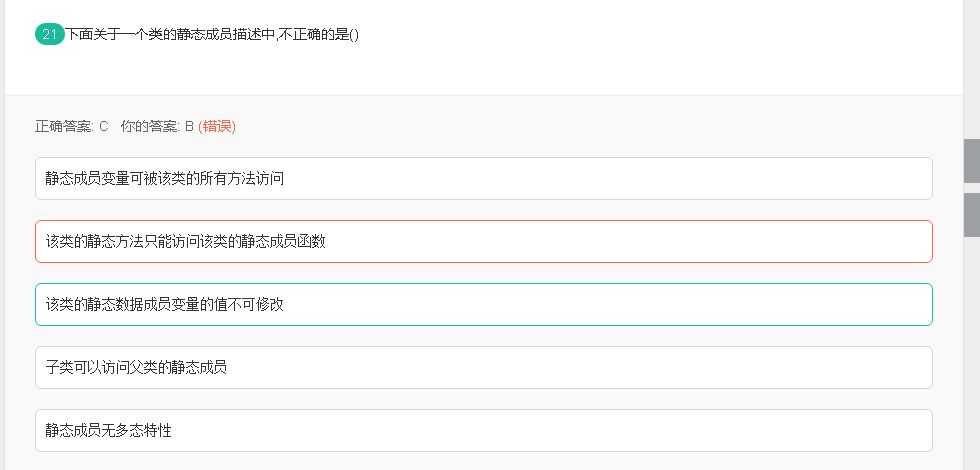The height and width of the screenshot is (470, 980).
Task: Click the upper gray side block at right edge
Action: [x=971, y=160]
